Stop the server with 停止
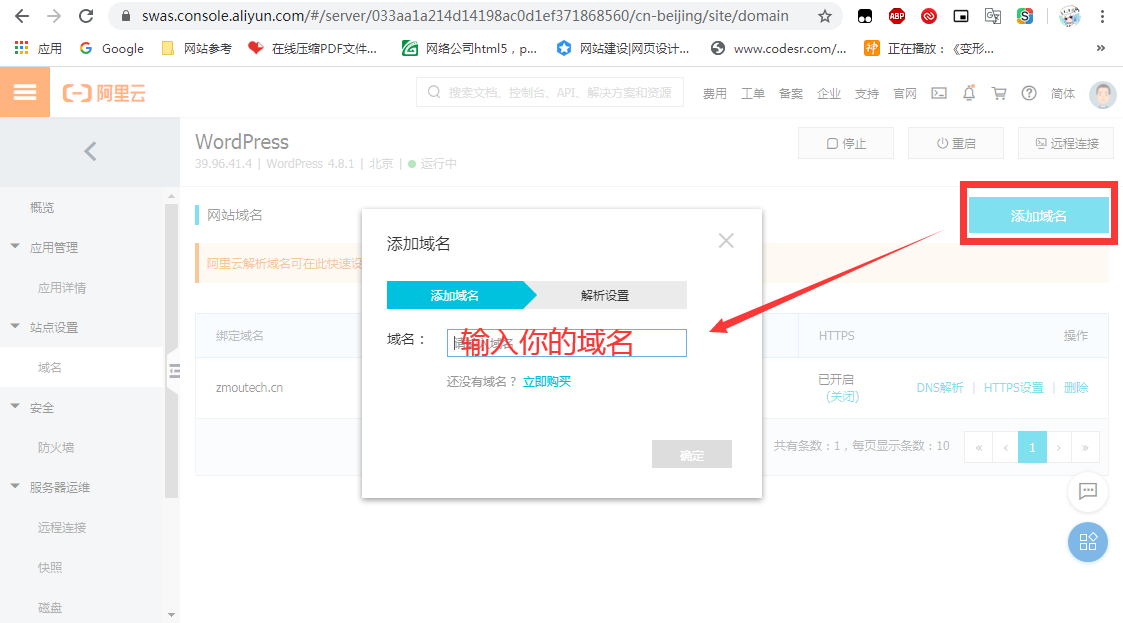Viewport: 1123px width, 623px height. click(846, 143)
